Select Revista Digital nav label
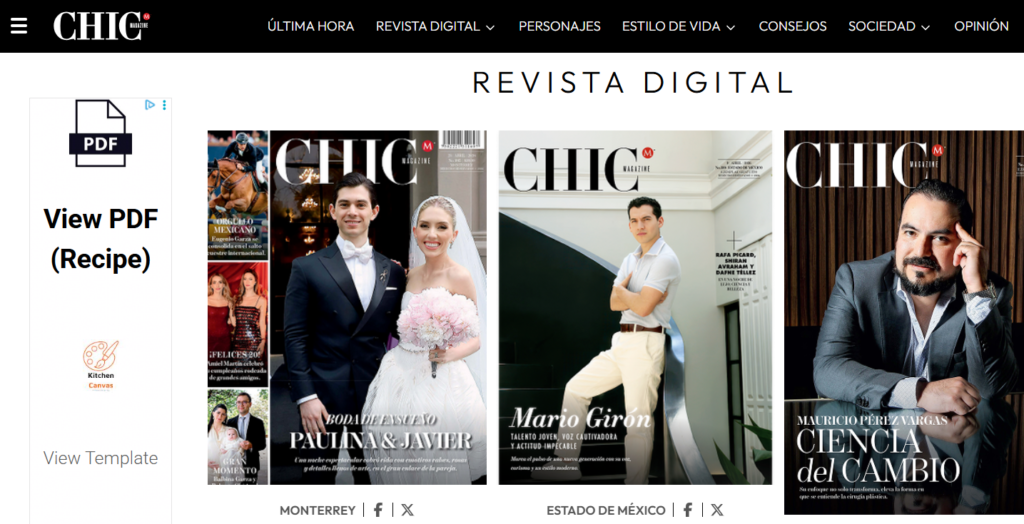Screen dimensions: 1024x524 428,26
